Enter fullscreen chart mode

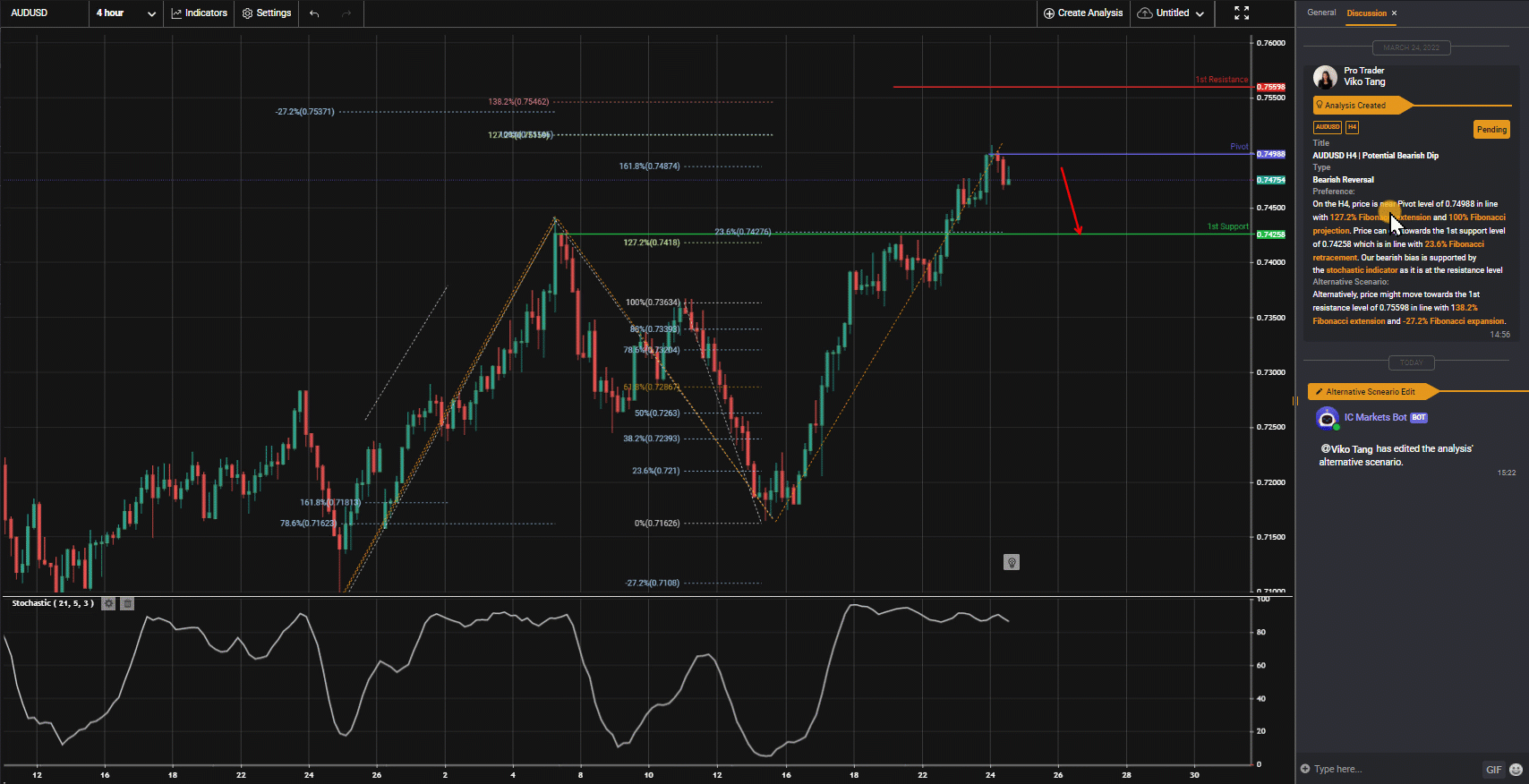point(1242,13)
